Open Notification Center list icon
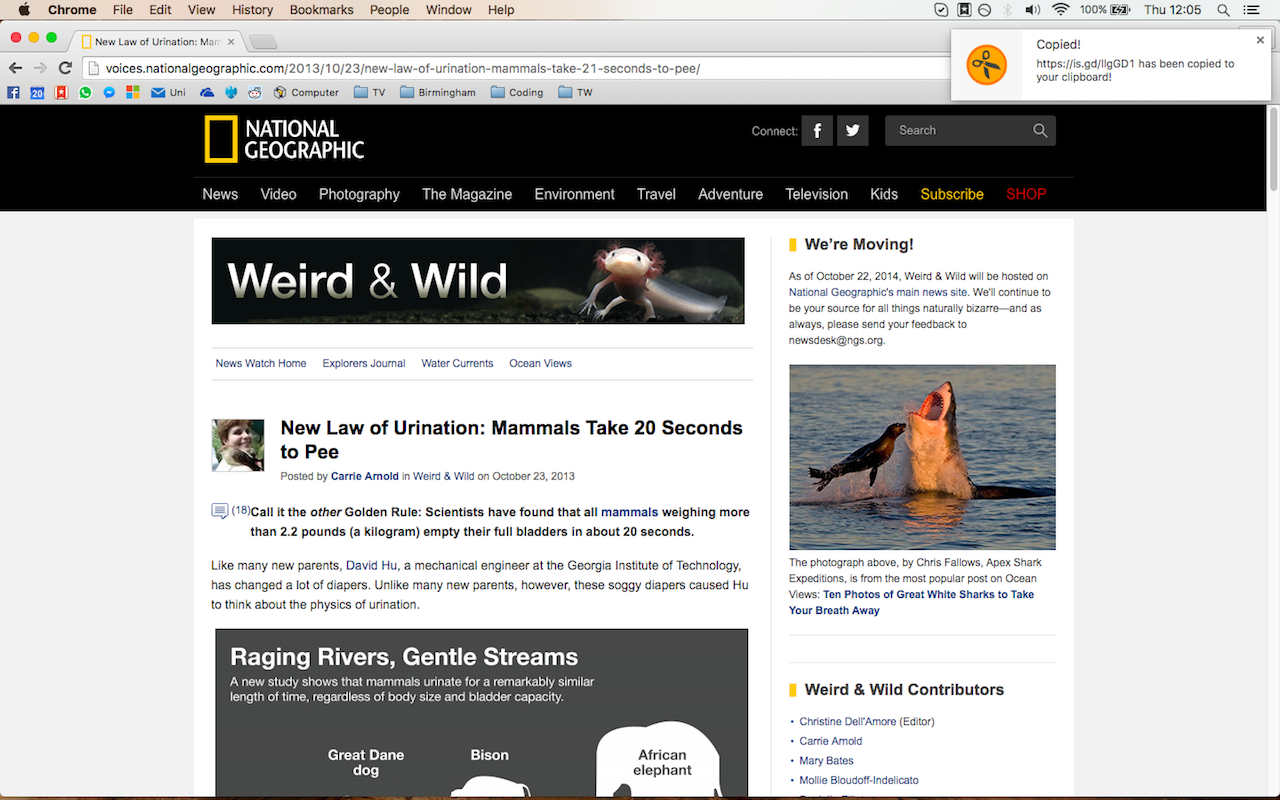The height and width of the screenshot is (800, 1280). 1250,10
